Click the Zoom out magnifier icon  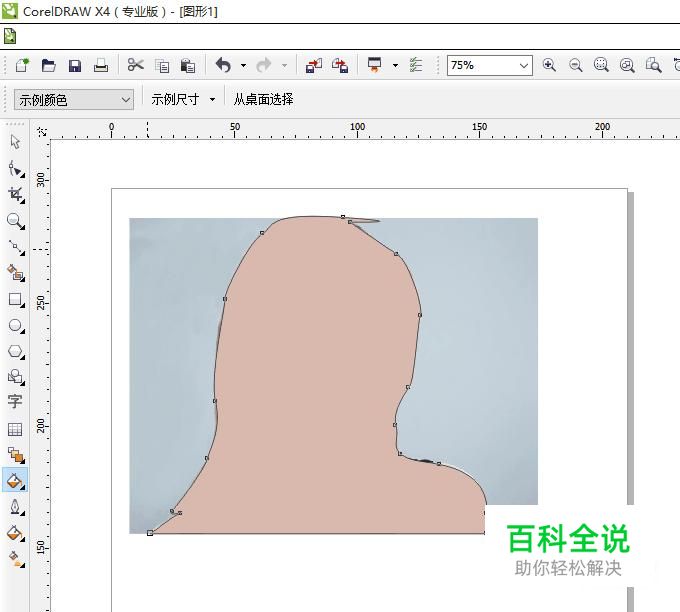(x=575, y=65)
